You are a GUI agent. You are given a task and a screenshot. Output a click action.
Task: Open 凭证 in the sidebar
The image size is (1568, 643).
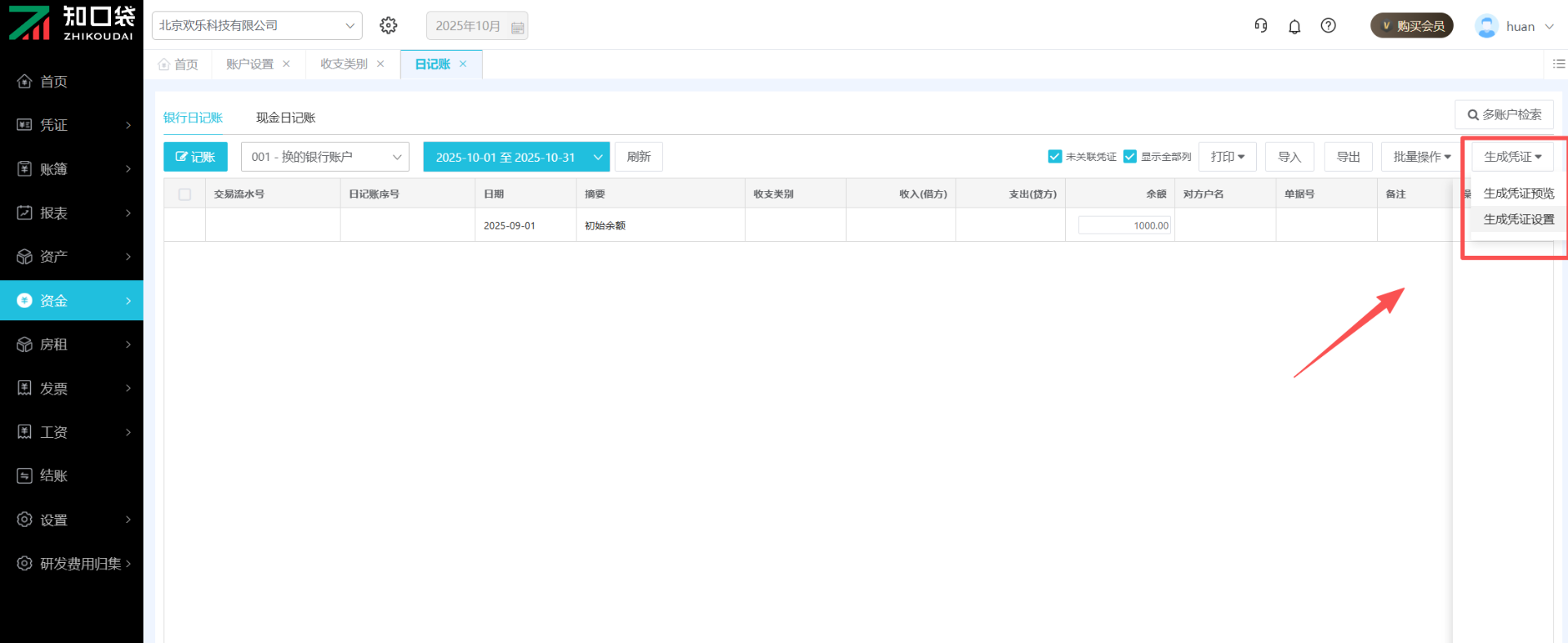tap(72, 125)
